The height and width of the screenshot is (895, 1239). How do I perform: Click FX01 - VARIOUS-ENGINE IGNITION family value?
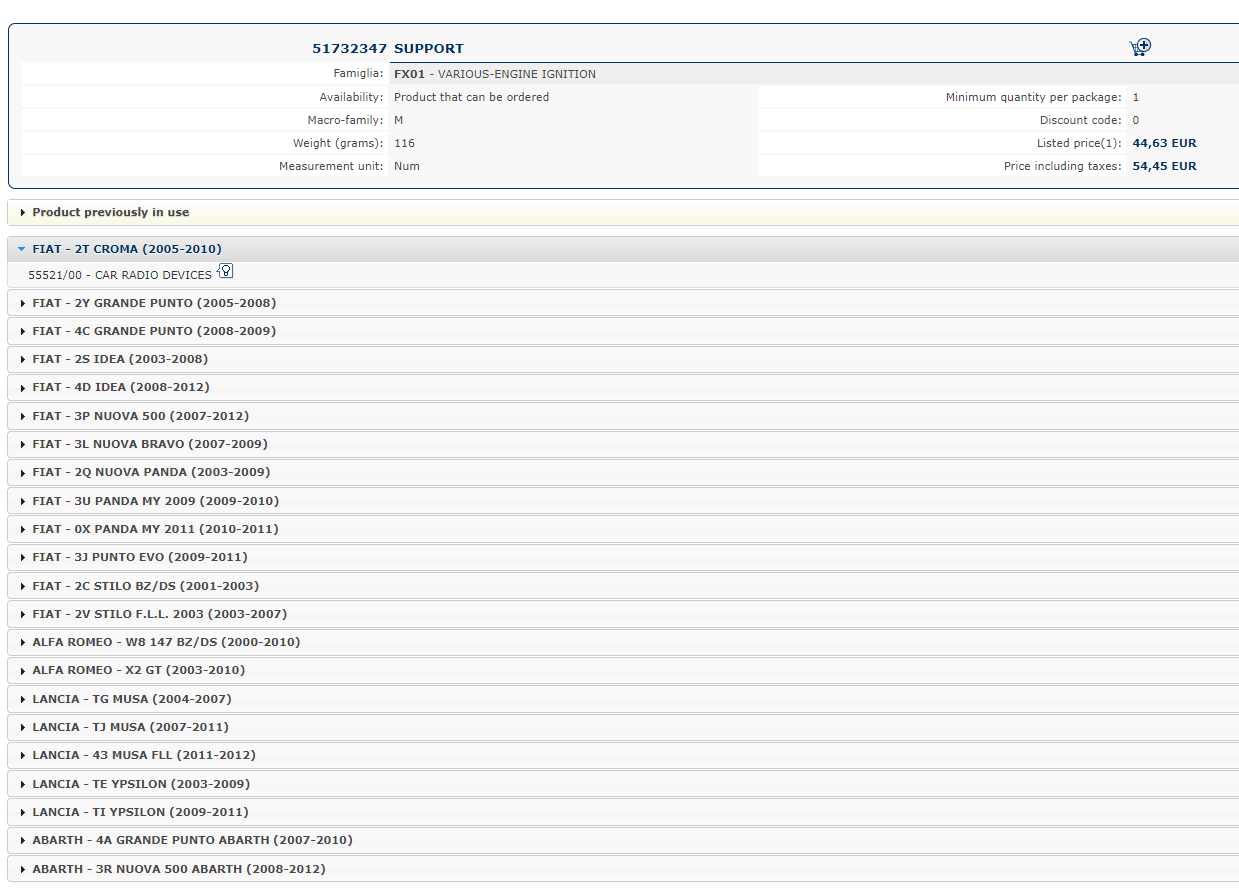(x=495, y=74)
